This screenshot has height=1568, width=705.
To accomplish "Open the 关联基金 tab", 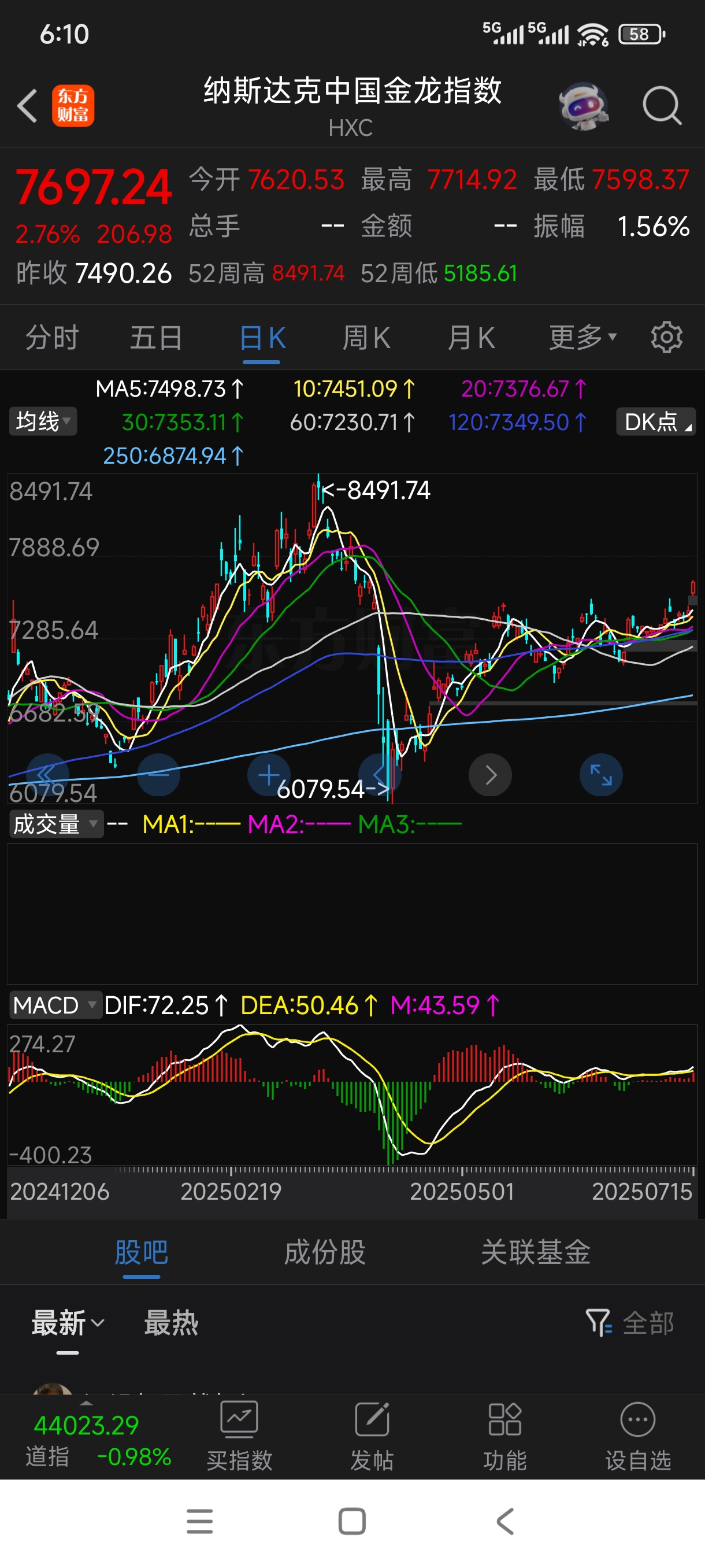I will click(x=535, y=1252).
